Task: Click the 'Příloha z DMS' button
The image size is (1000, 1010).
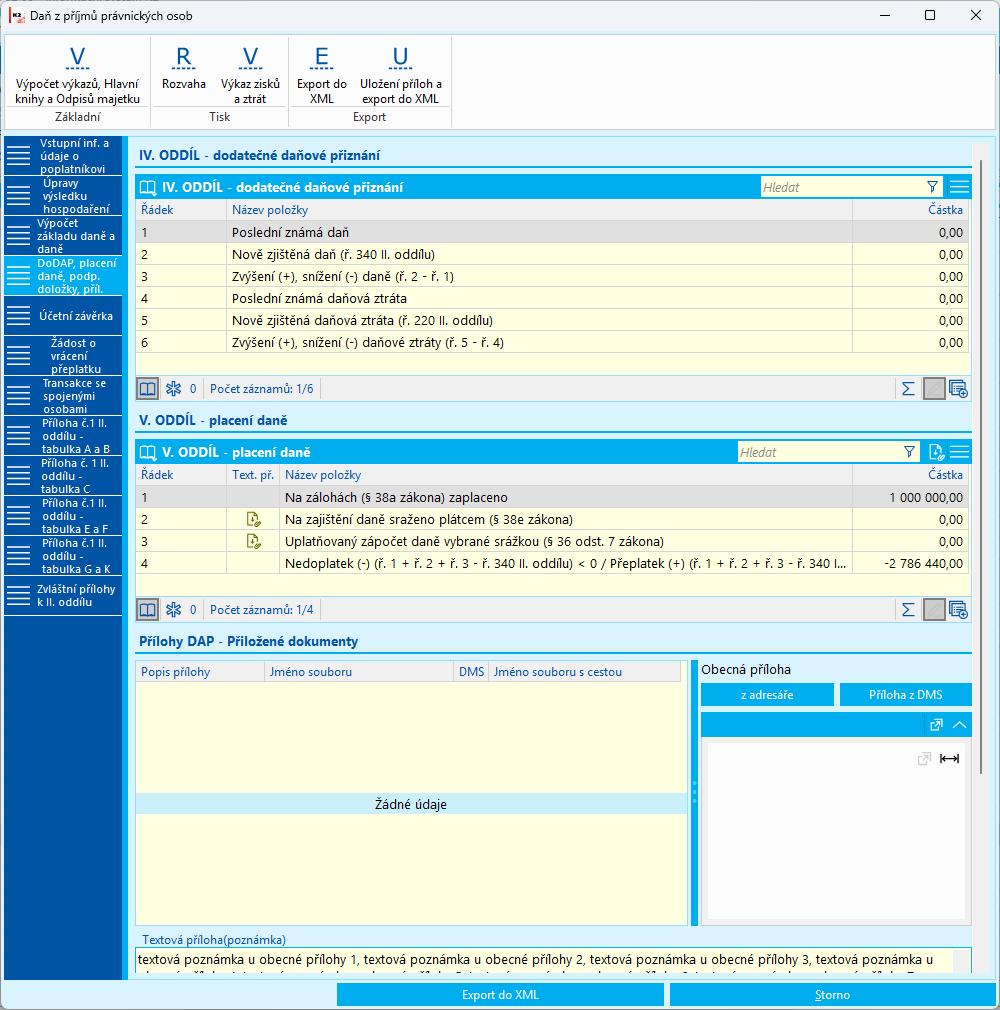Action: point(905,695)
